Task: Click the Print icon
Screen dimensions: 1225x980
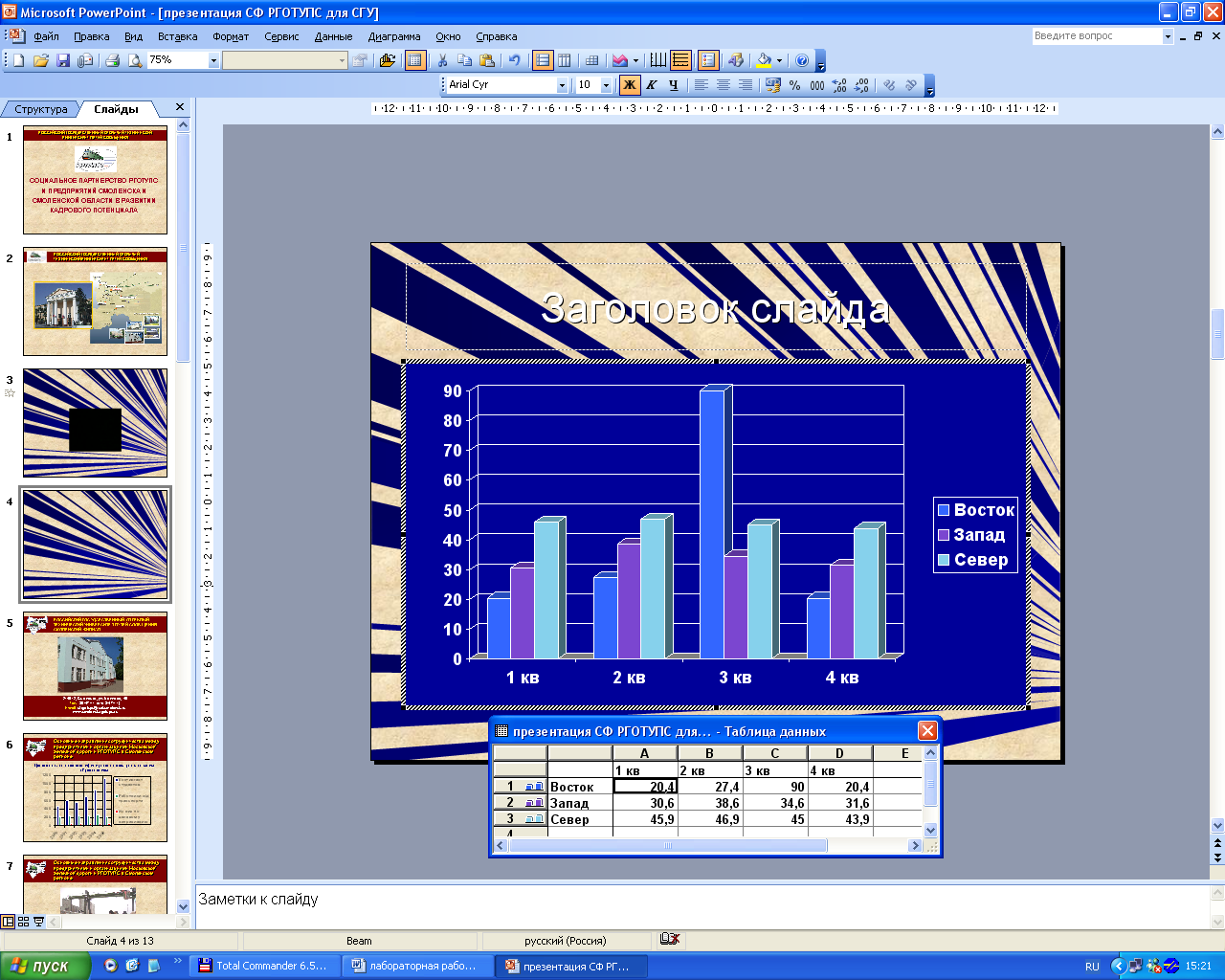Action: (x=113, y=60)
